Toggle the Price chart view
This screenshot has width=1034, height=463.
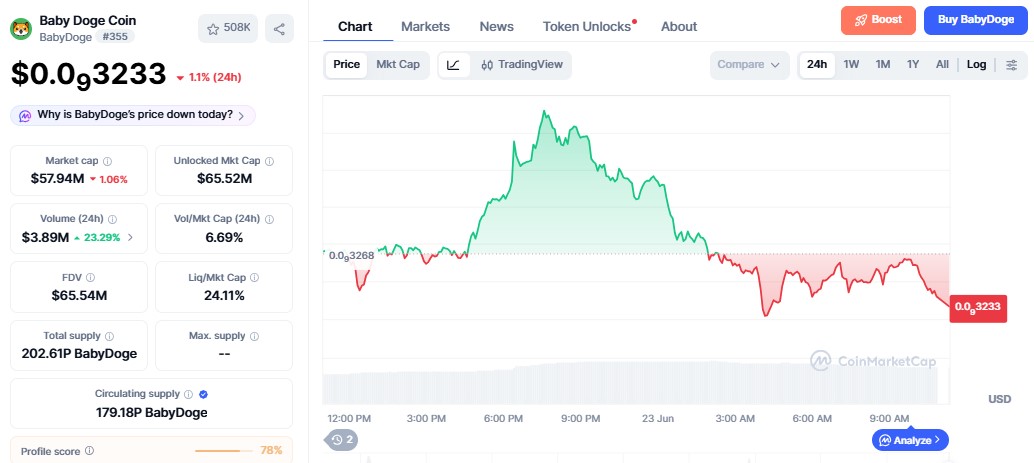pos(346,65)
